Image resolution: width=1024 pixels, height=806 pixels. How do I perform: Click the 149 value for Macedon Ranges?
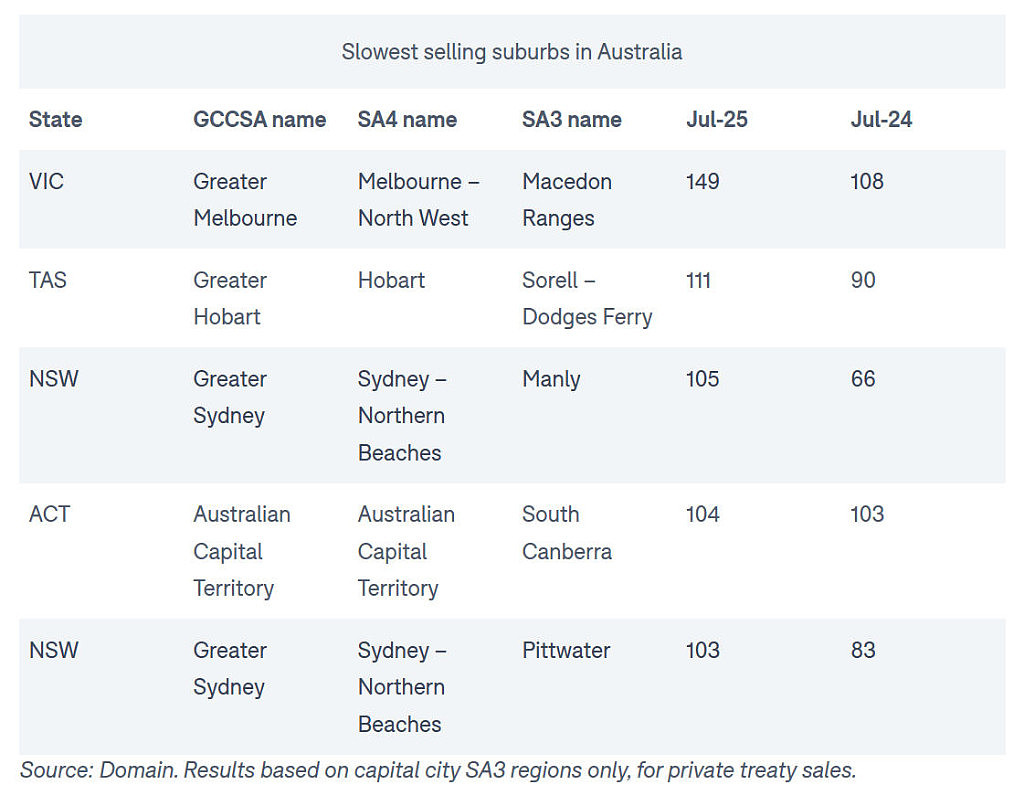tap(703, 181)
